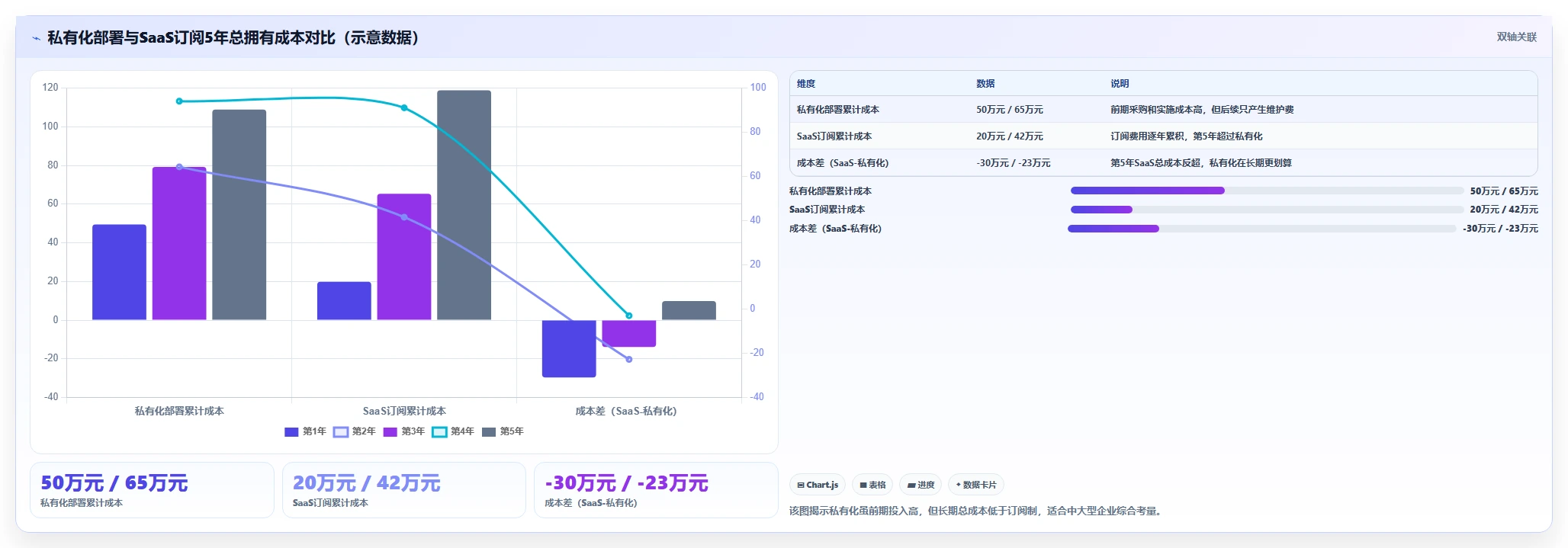1568x548 pixels.
Task: Click the note 订阅费用逐年累积，第5年超过私有化
Action: click(x=1187, y=136)
